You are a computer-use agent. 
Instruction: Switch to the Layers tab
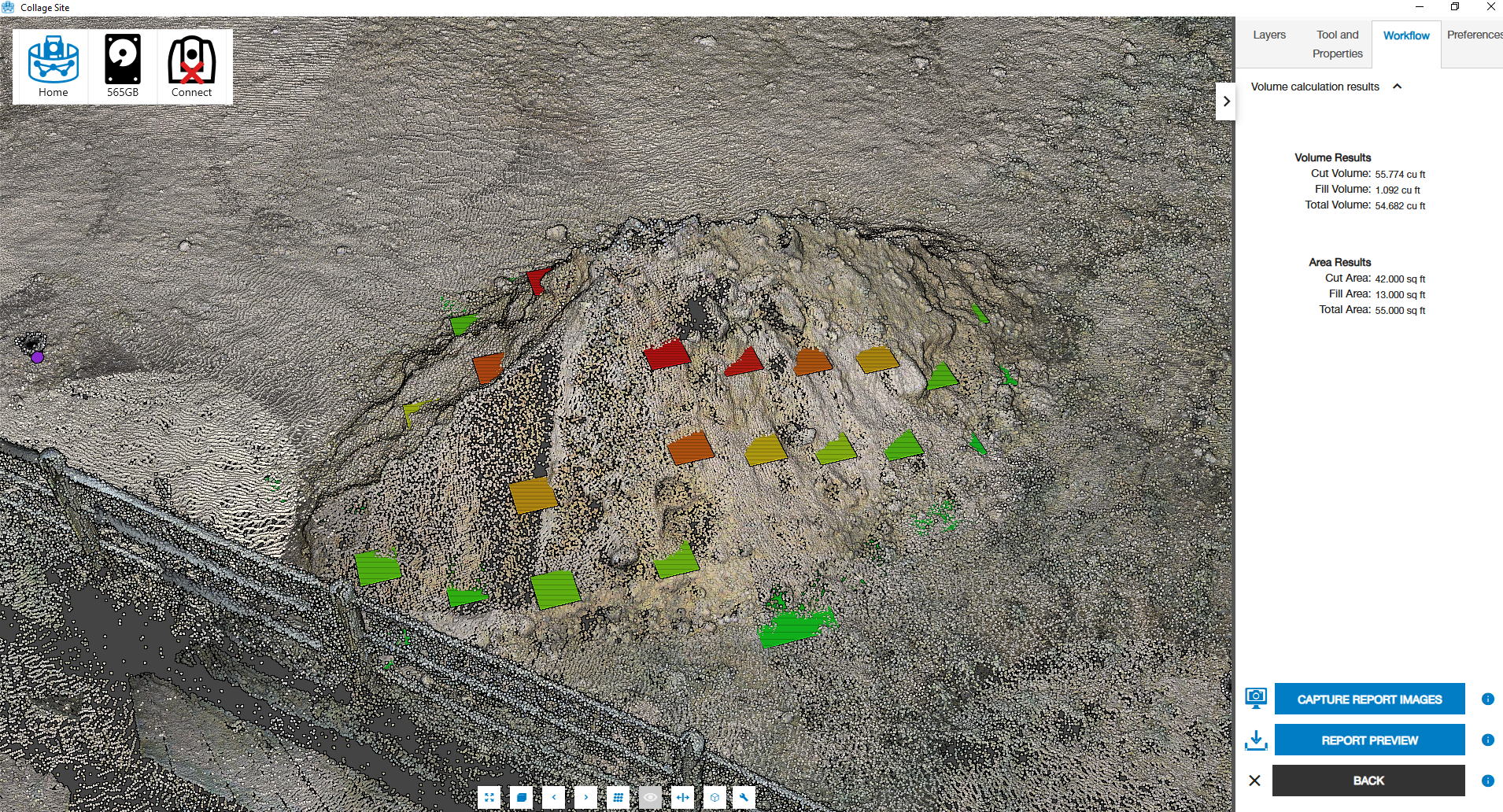click(1269, 35)
